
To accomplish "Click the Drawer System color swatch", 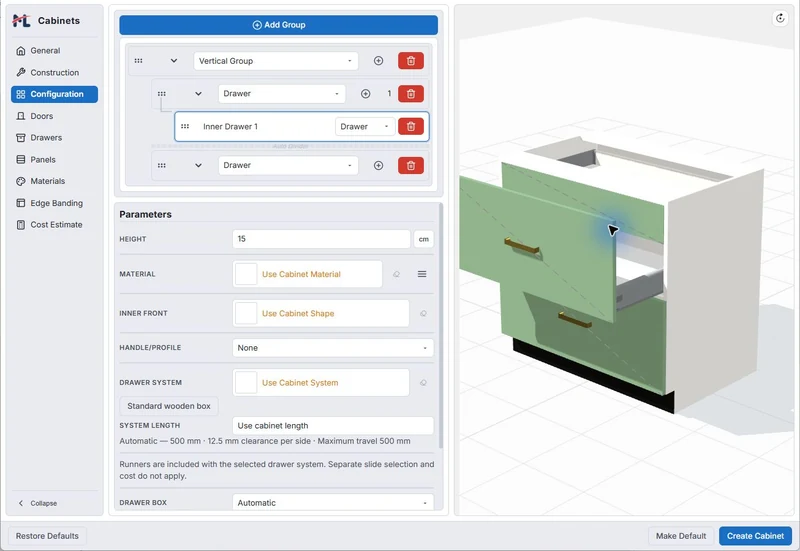I will (x=246, y=383).
